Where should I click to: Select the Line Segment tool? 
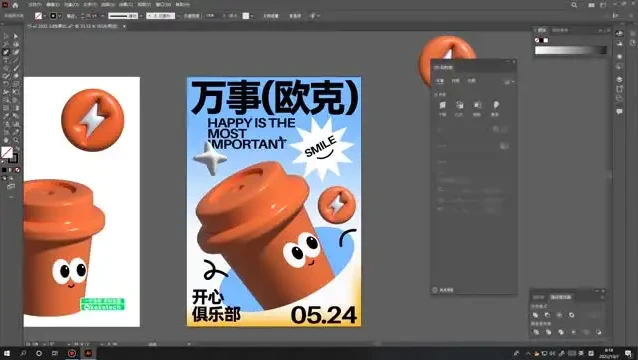tap(16, 60)
